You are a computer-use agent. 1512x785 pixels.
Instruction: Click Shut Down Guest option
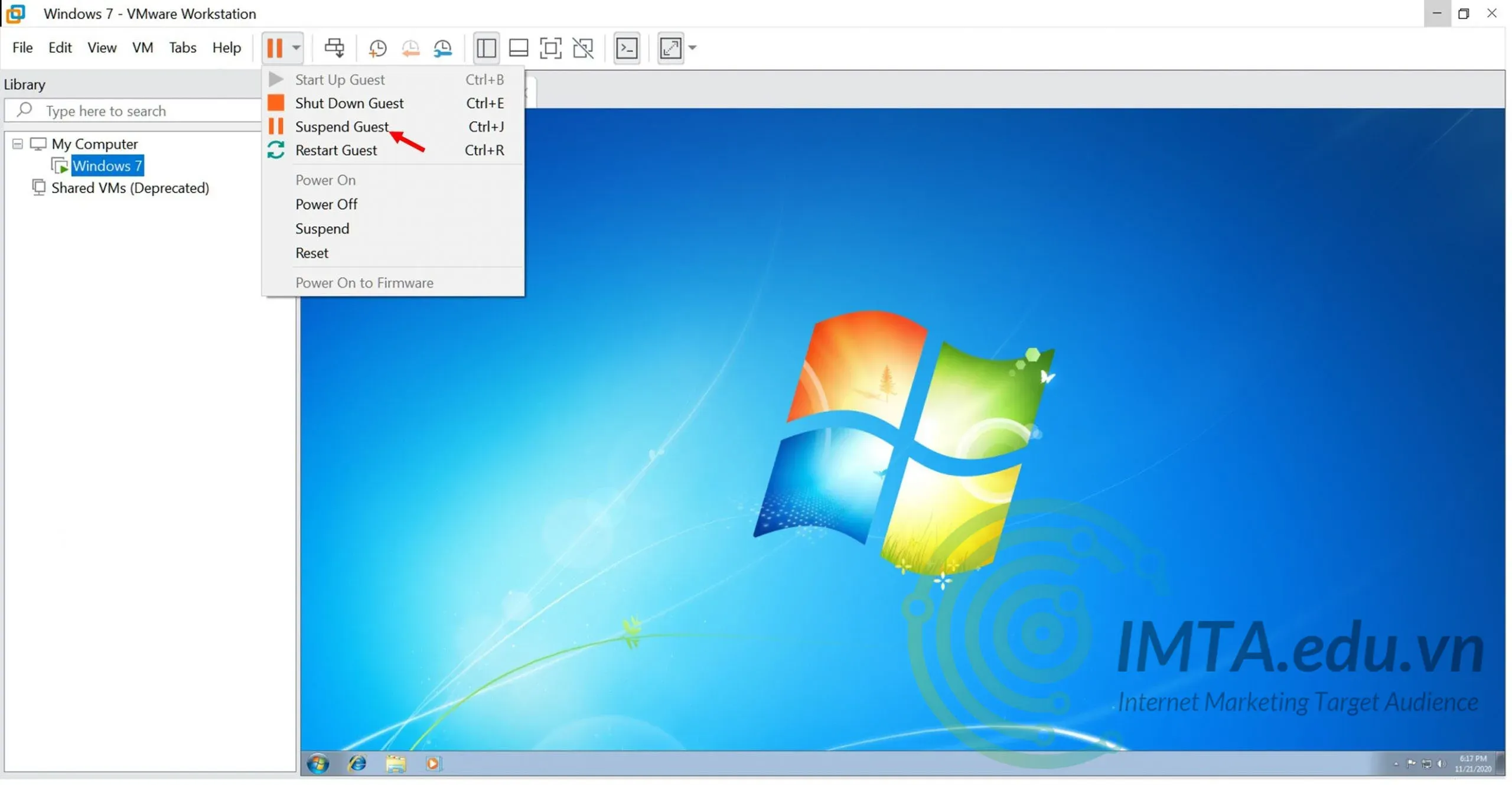[349, 103]
